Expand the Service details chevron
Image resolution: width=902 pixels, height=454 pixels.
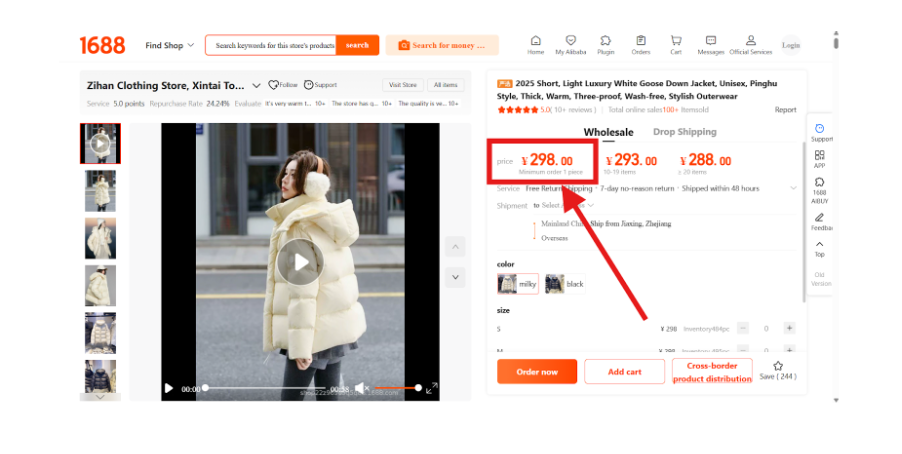[793, 188]
